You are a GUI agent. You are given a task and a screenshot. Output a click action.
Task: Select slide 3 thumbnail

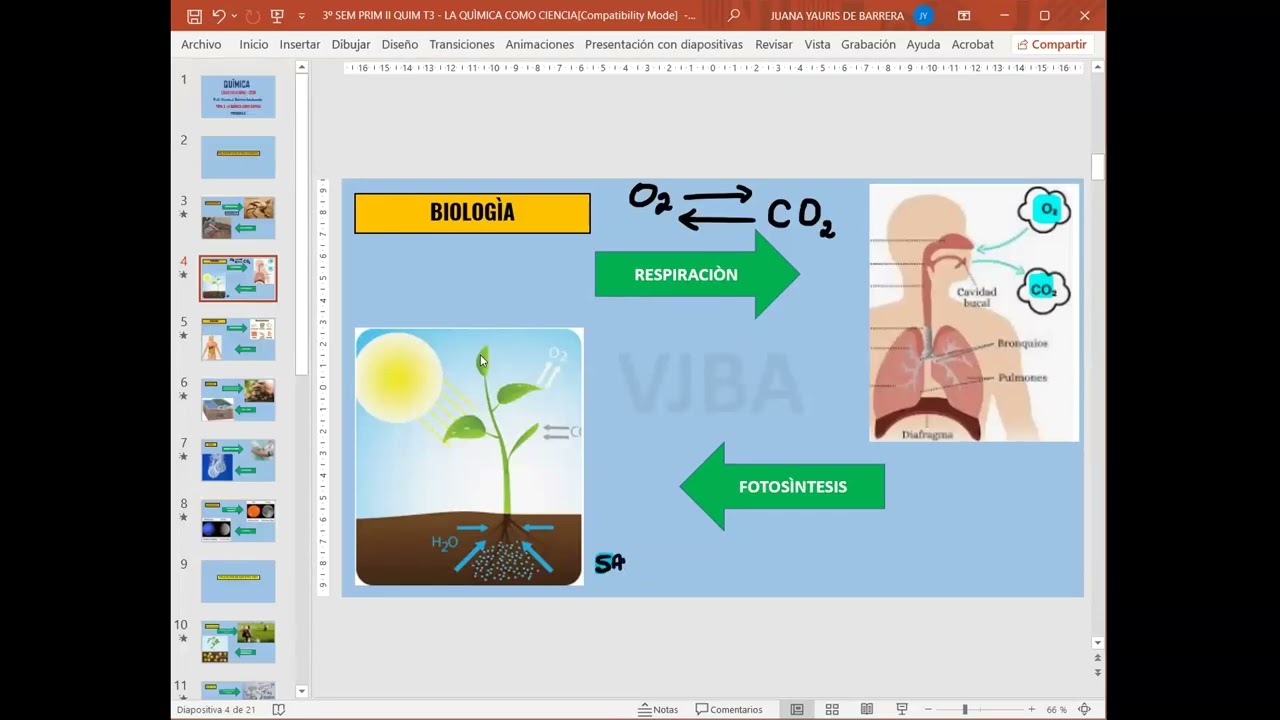(238, 218)
